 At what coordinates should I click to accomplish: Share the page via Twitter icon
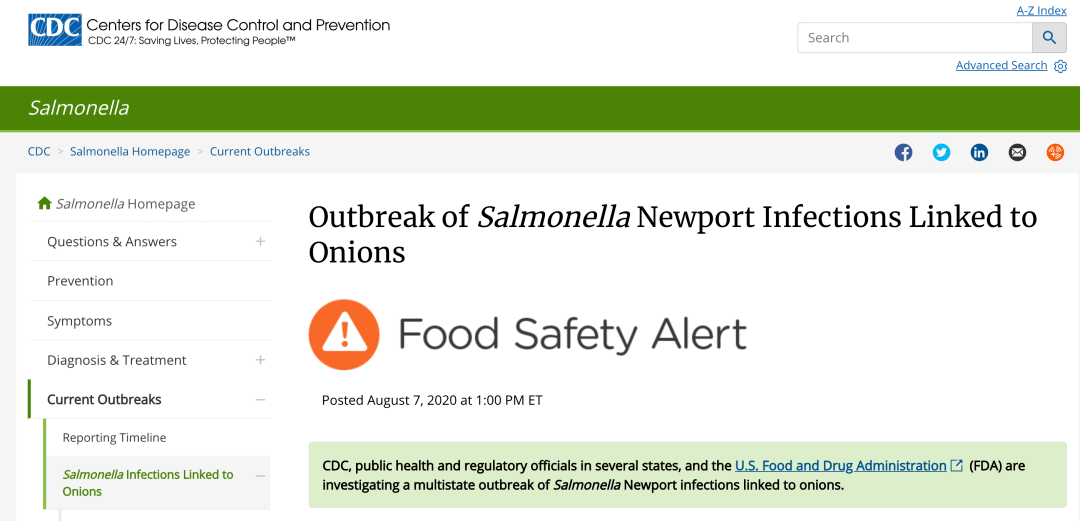click(x=941, y=152)
